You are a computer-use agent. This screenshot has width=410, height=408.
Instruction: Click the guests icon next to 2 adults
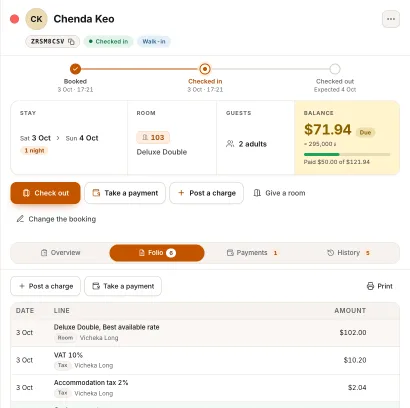pyautogui.click(x=230, y=144)
